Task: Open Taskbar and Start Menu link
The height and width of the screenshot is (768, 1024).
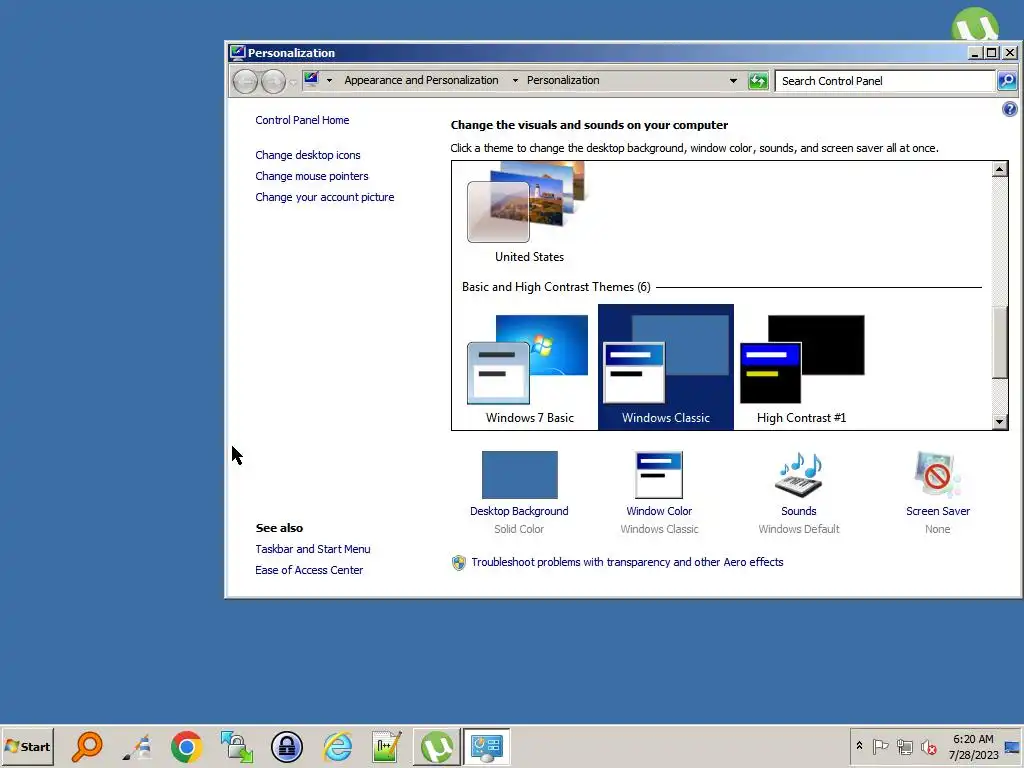Action: click(x=312, y=549)
